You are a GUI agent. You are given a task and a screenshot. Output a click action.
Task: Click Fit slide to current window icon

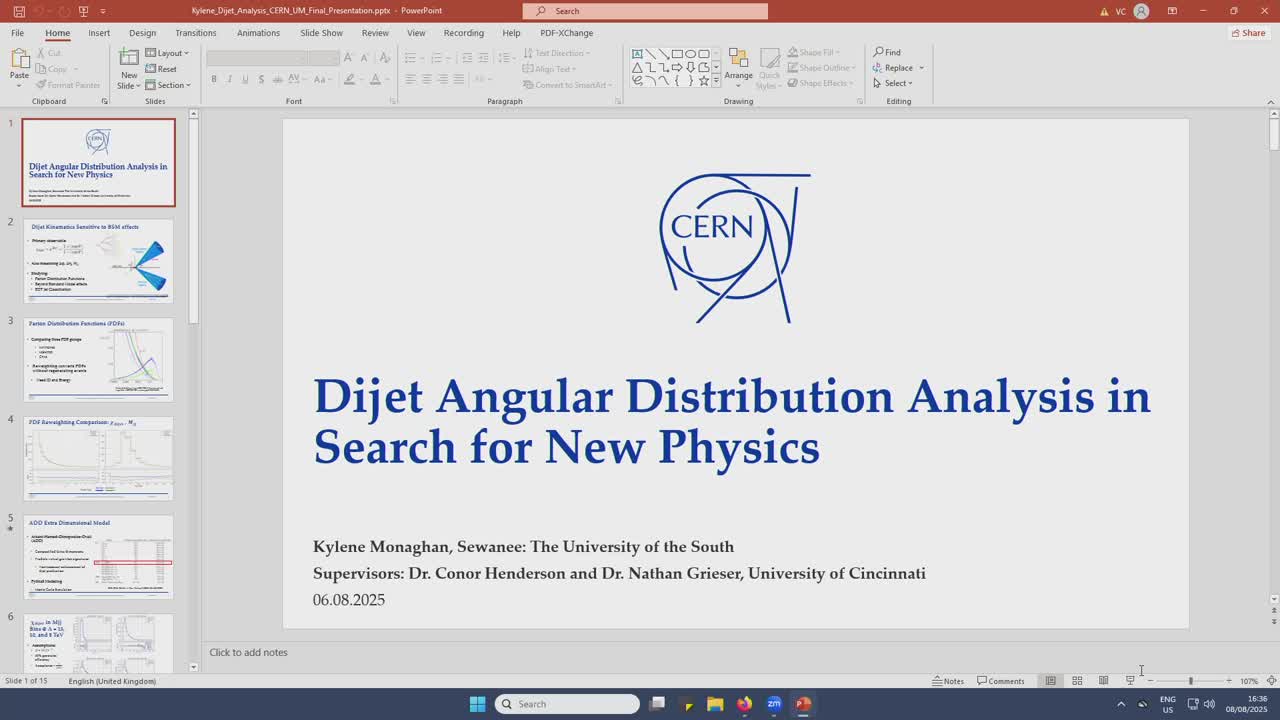1271,681
